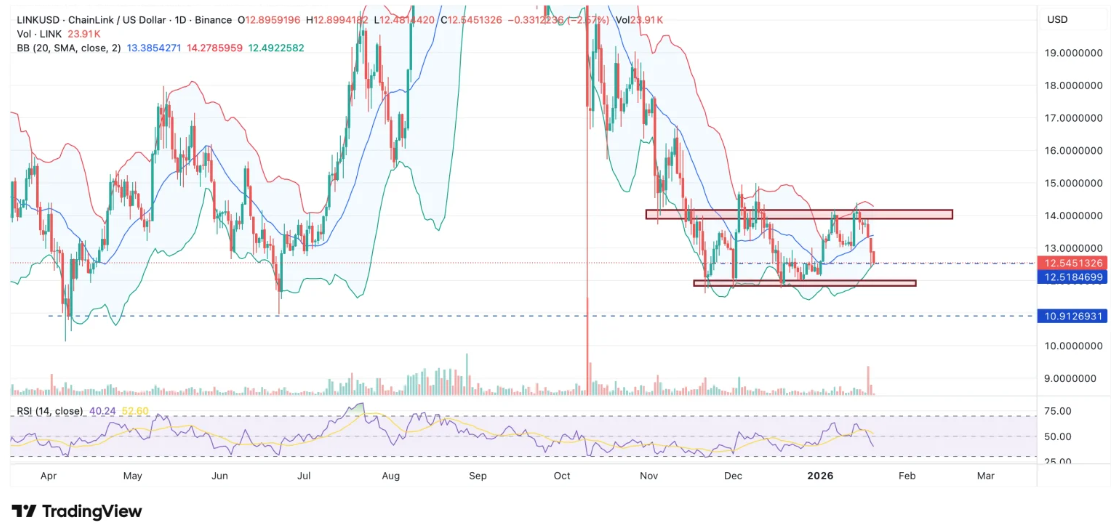Click the 75.00 level on RSI scale

[x=1058, y=411]
